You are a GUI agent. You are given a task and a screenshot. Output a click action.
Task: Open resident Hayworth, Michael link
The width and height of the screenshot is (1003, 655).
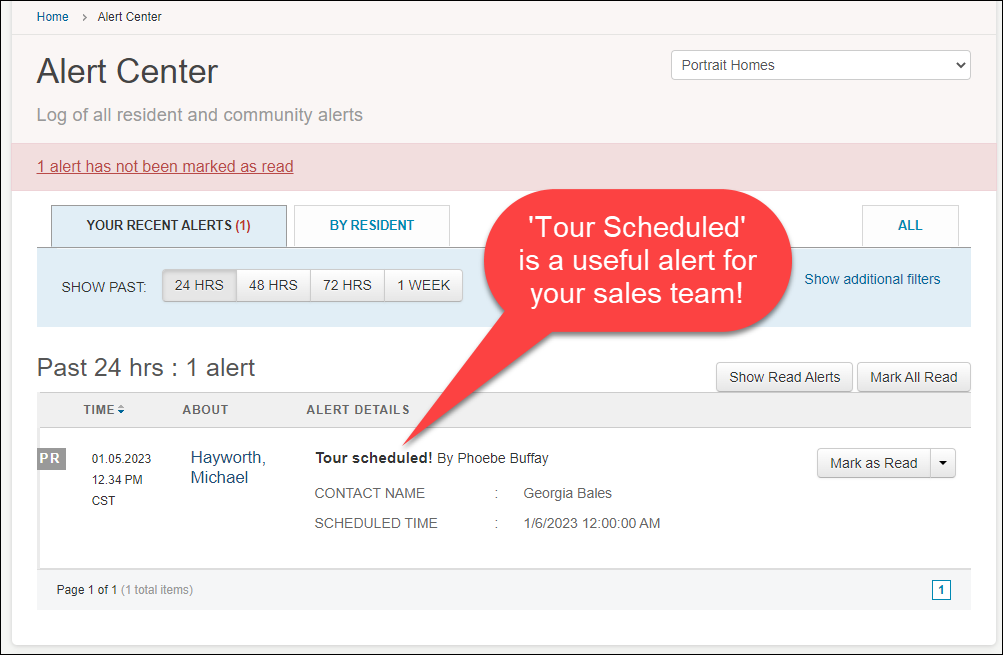point(228,468)
